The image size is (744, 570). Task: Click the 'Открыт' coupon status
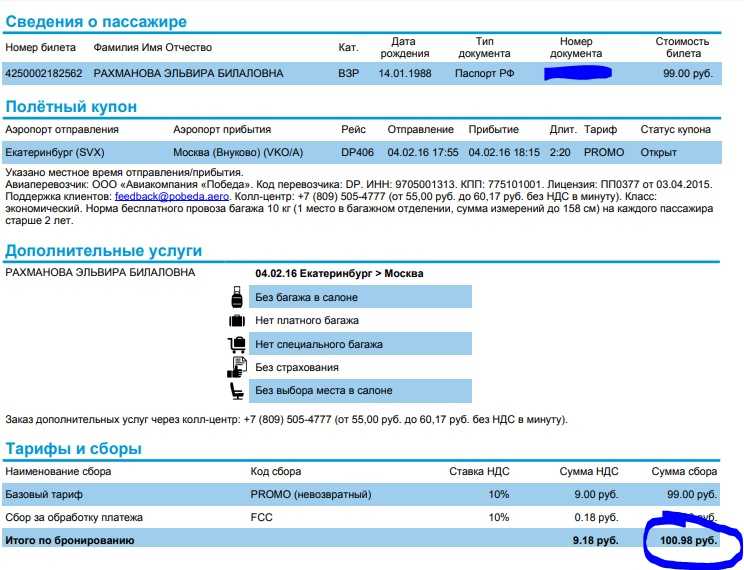(x=658, y=152)
